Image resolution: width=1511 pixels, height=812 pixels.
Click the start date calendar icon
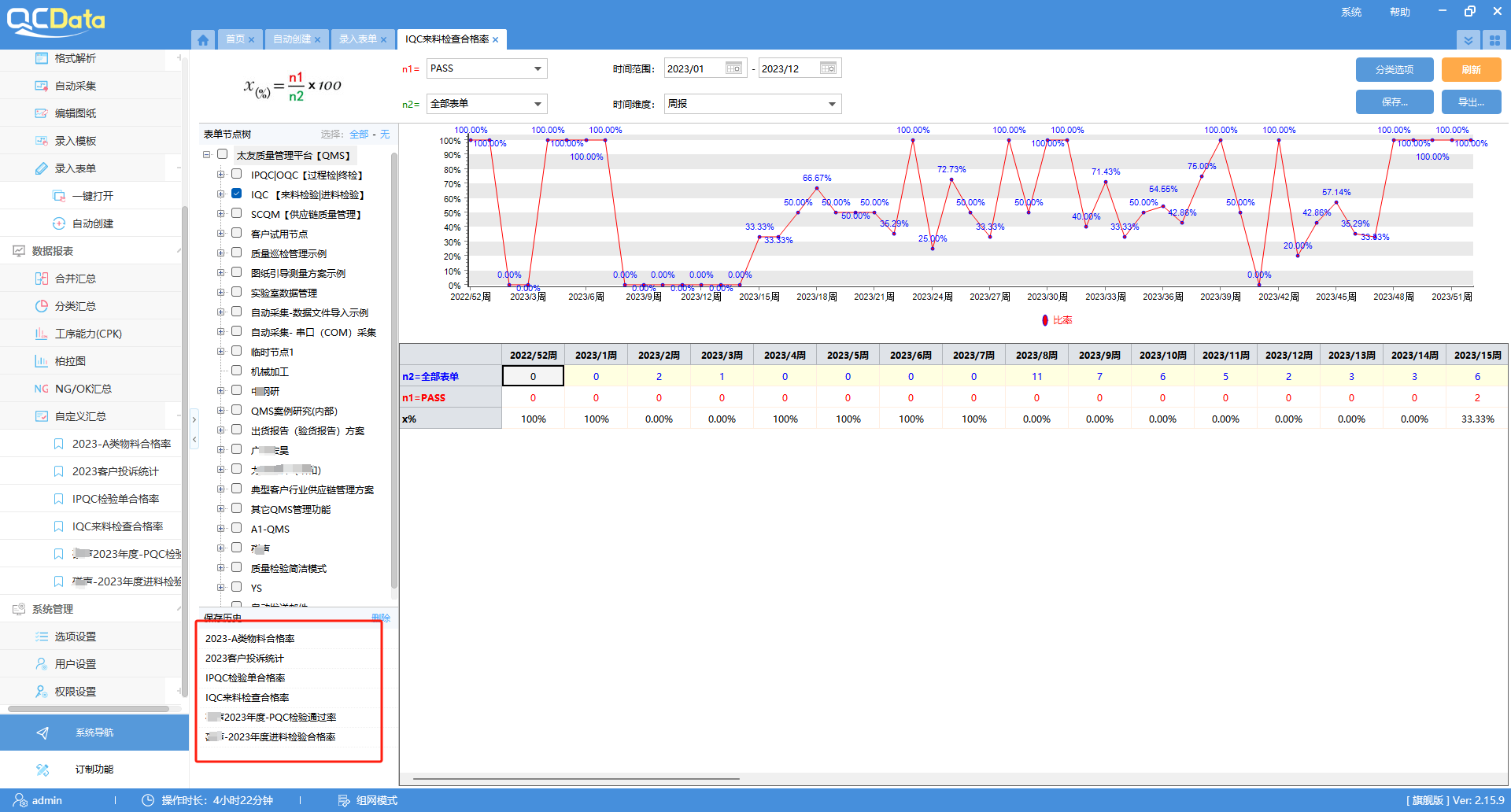pyautogui.click(x=733, y=68)
